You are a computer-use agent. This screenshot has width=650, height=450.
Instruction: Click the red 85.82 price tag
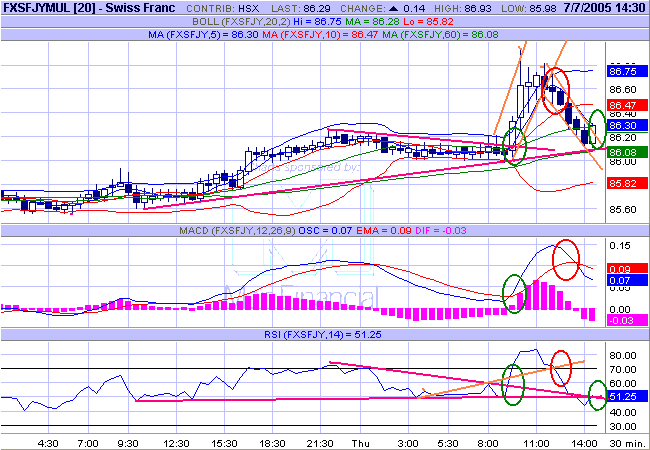tap(626, 183)
